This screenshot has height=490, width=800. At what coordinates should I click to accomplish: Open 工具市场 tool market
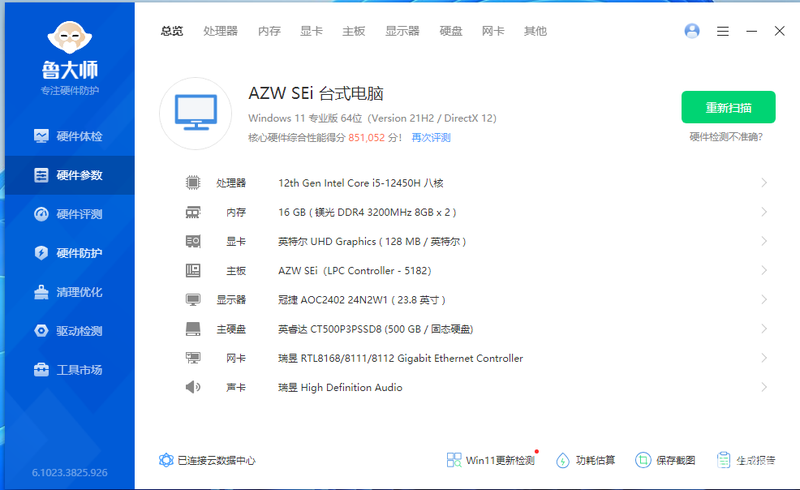click(69, 370)
